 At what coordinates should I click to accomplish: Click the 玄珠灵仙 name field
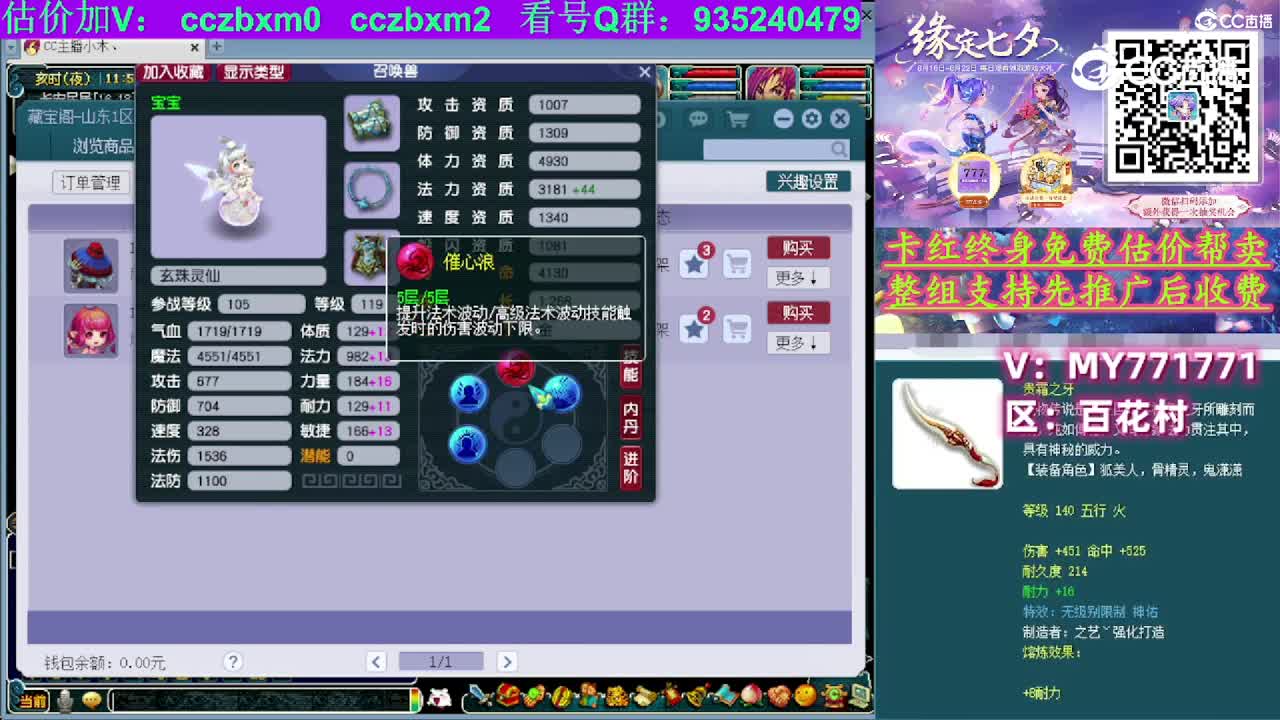pyautogui.click(x=239, y=275)
